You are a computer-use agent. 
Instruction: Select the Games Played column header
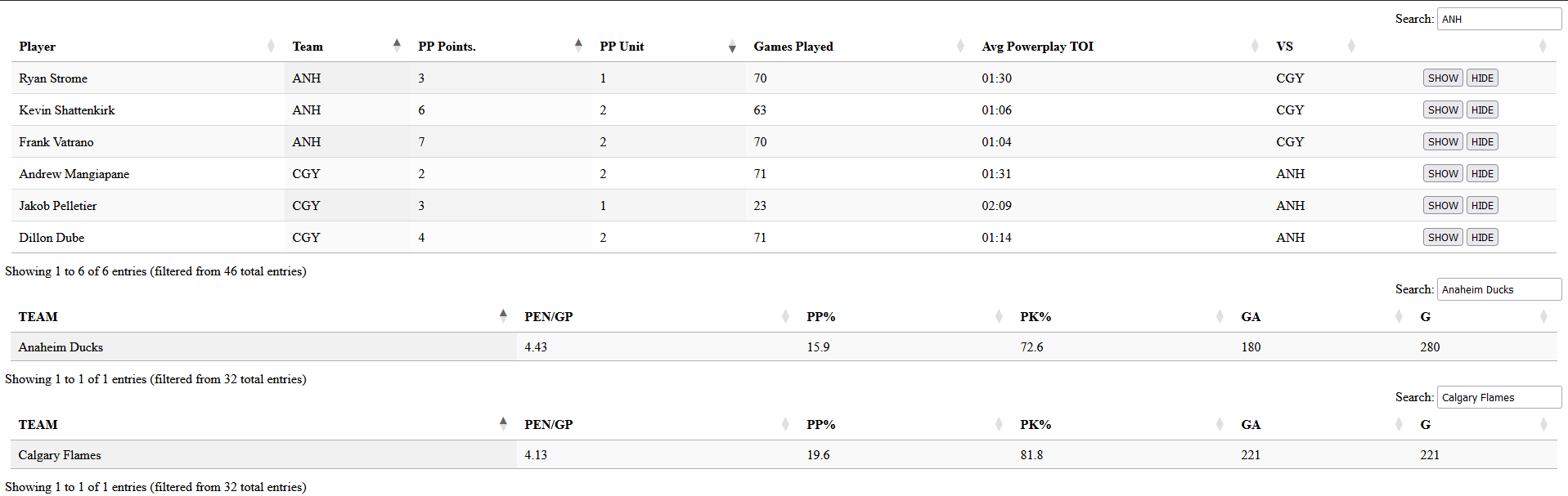click(x=793, y=46)
